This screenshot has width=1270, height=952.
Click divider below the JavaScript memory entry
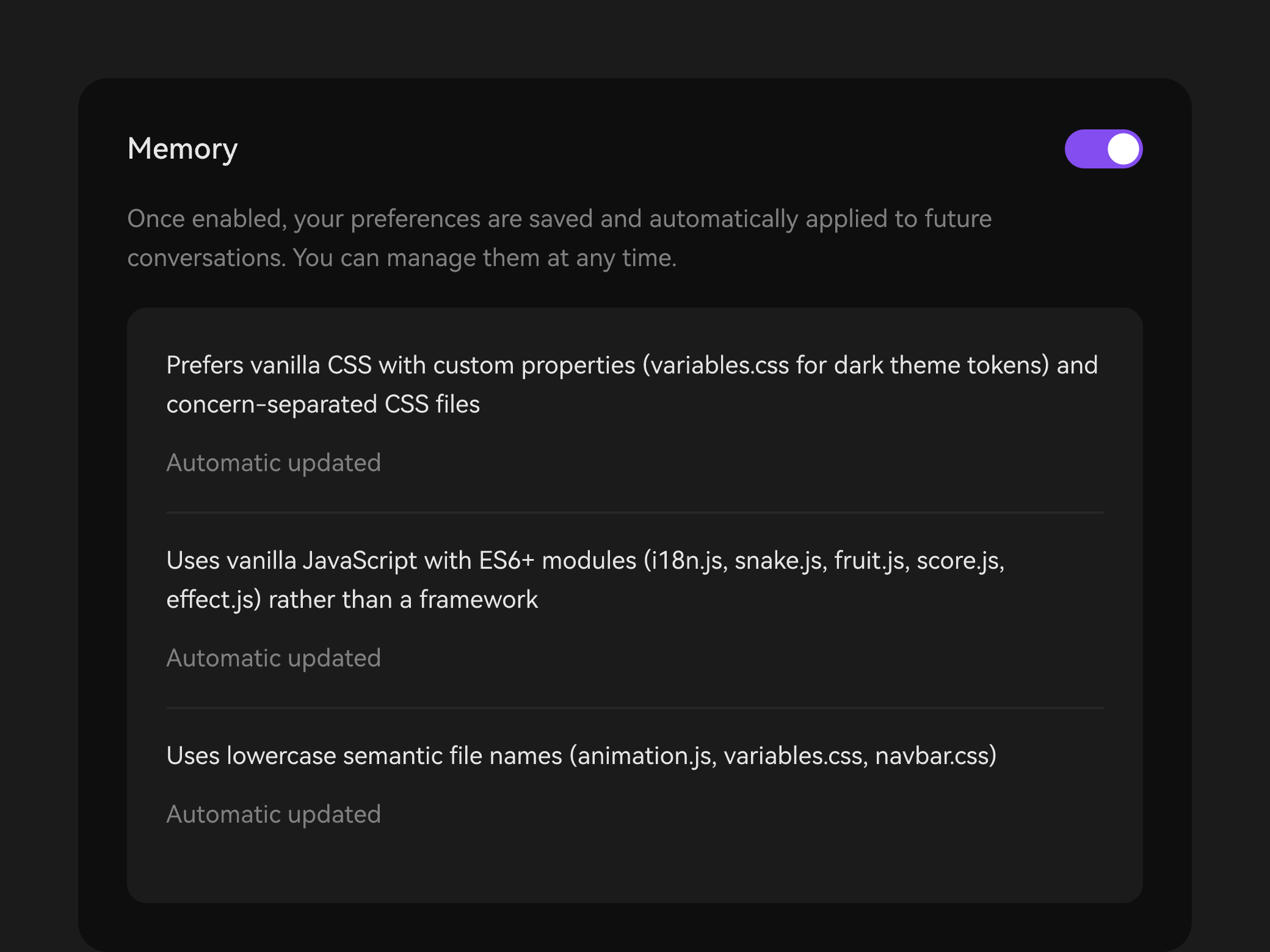click(x=635, y=708)
